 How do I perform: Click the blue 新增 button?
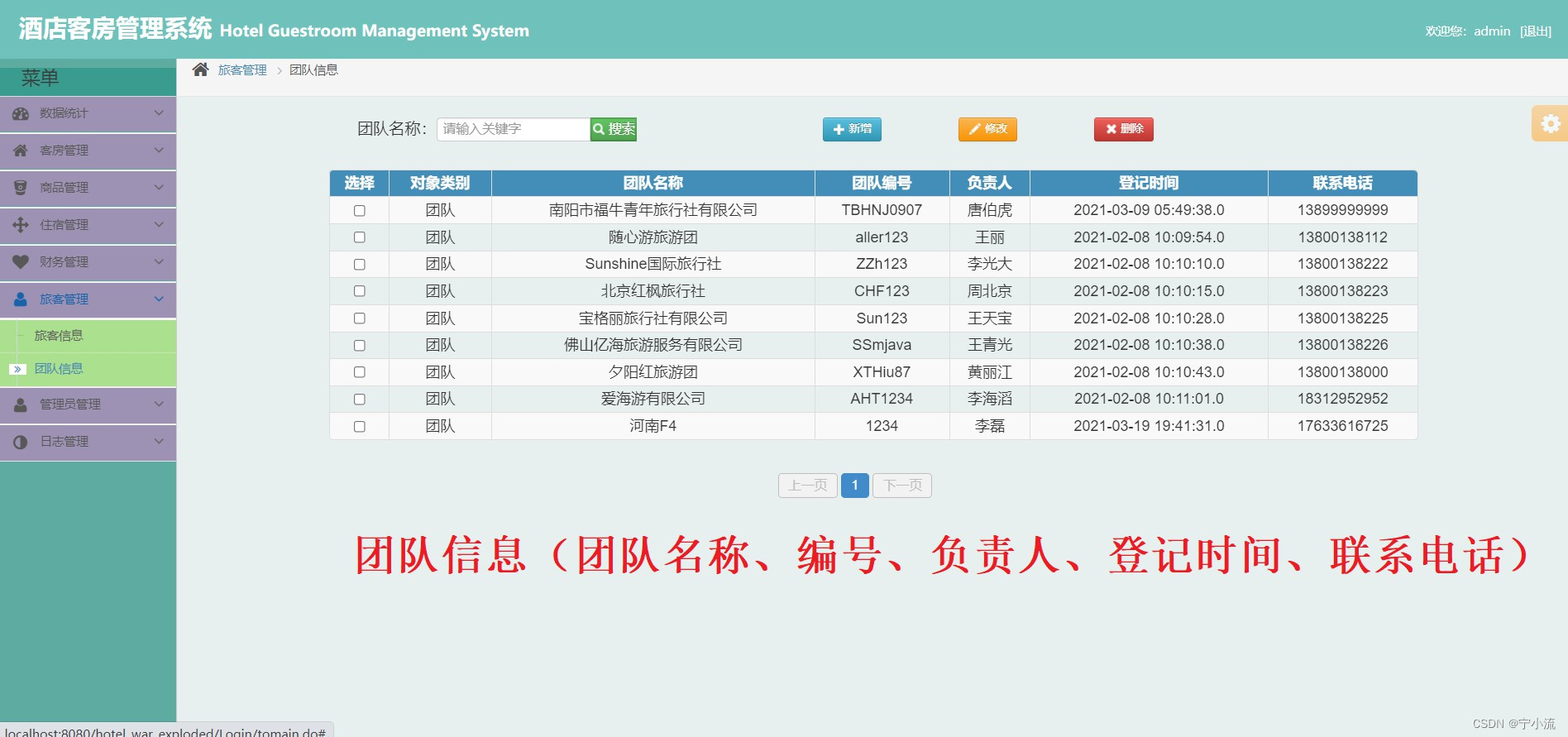[x=852, y=129]
